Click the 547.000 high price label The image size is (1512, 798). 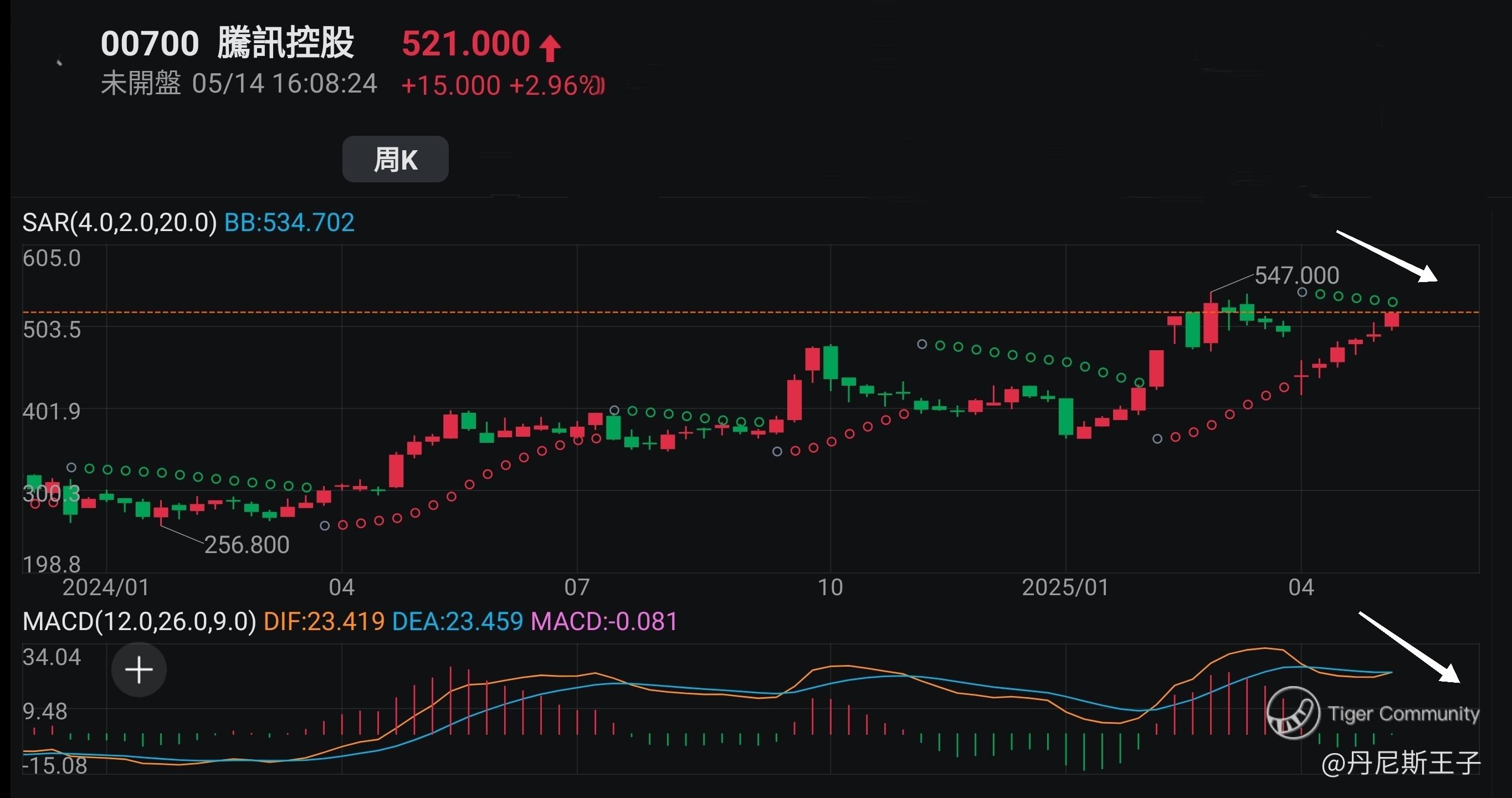(1296, 275)
